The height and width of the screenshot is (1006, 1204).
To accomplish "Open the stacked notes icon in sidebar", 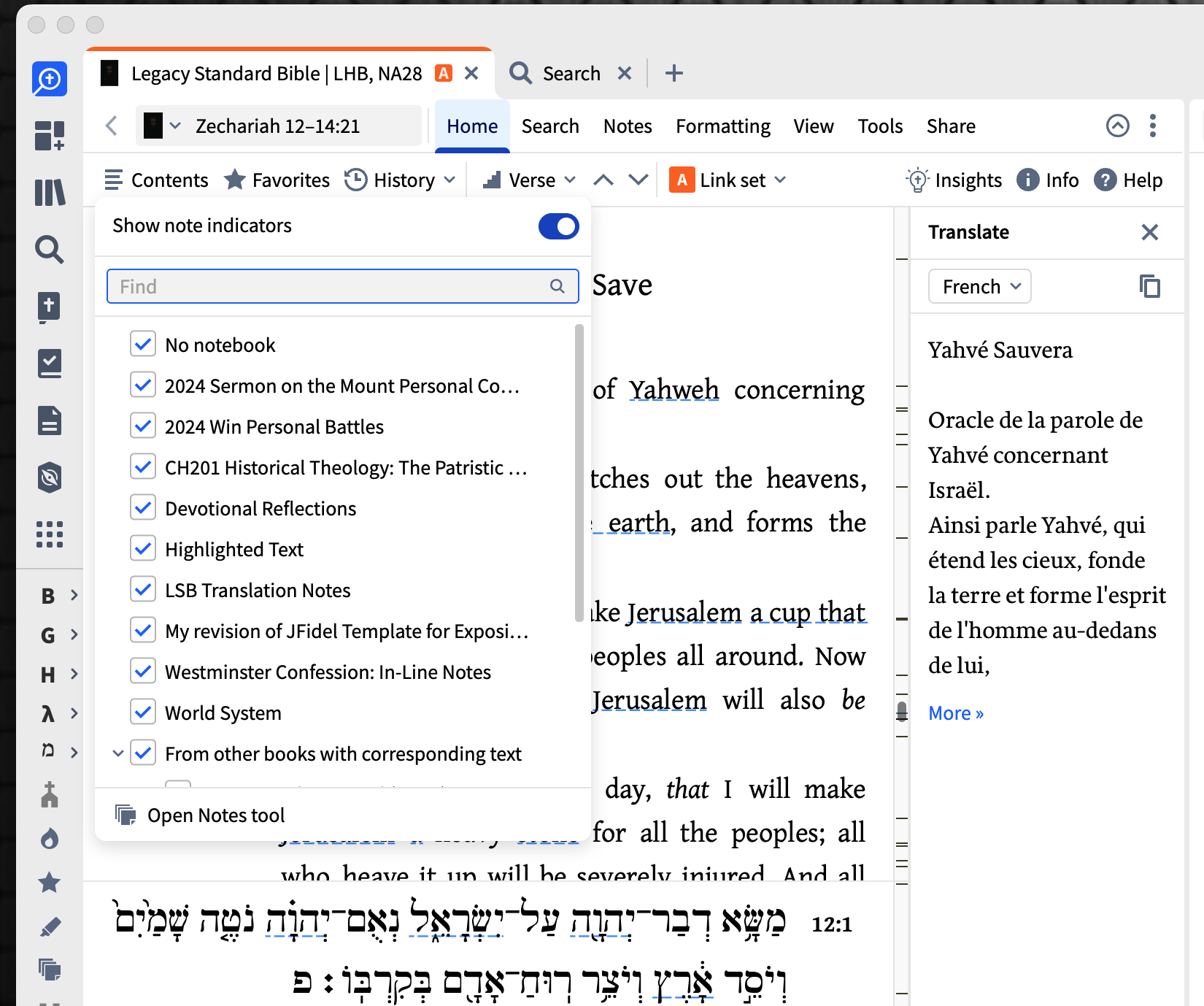I will 50,969.
